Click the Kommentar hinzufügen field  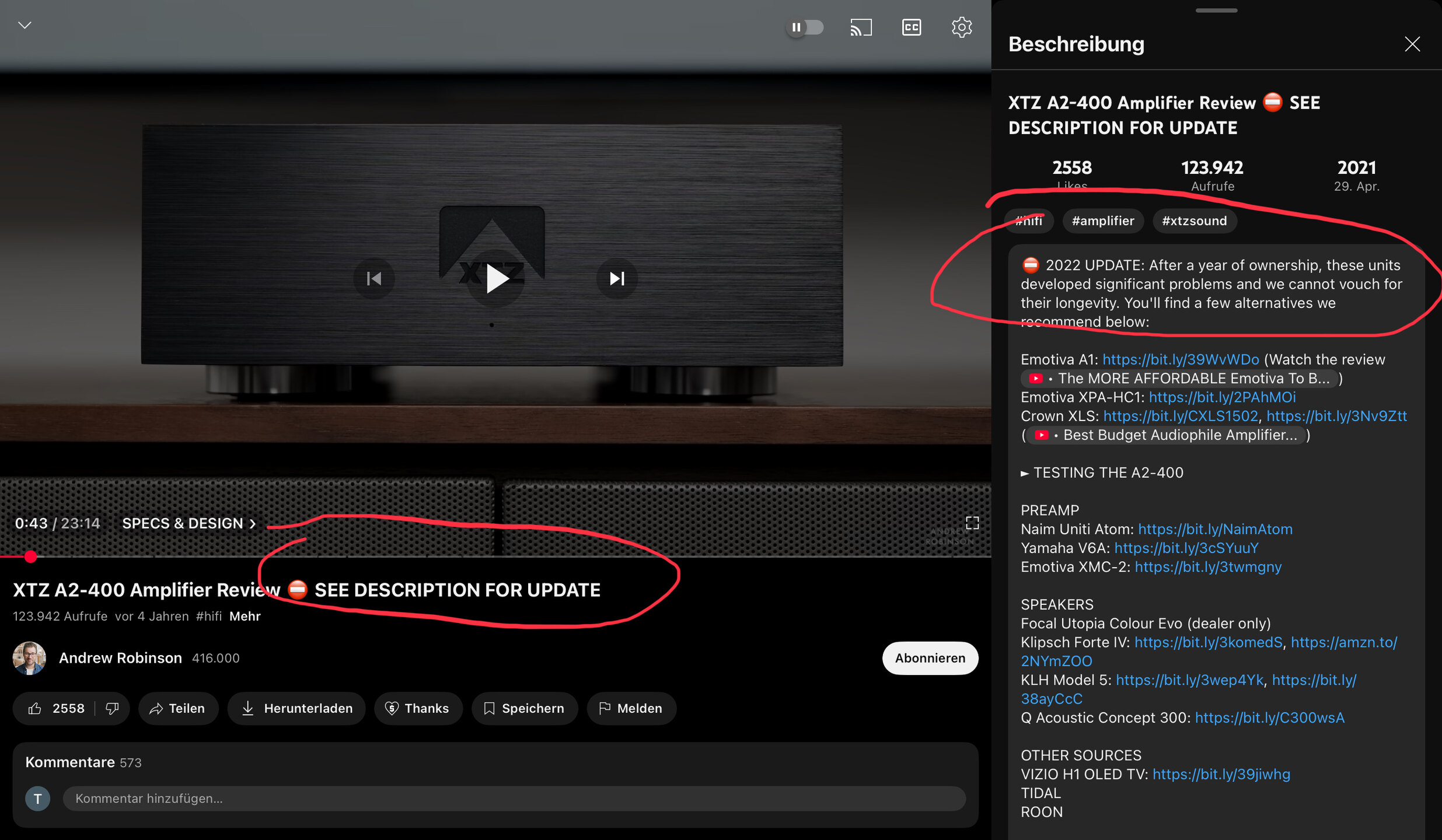[514, 798]
